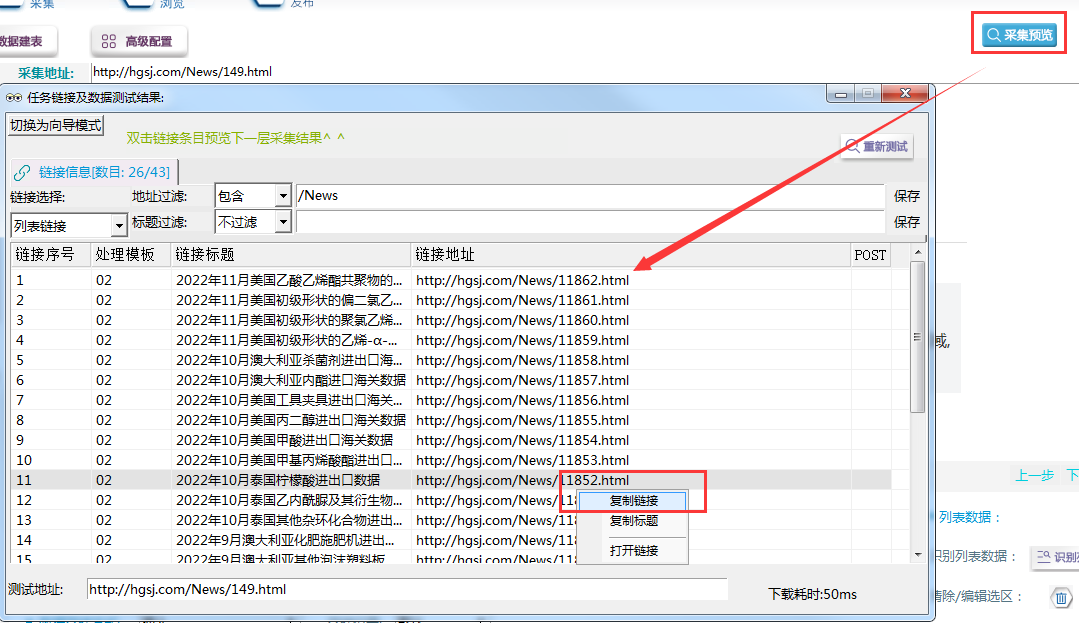The height and width of the screenshot is (623, 1079).
Task: Click the magnifier icon on 重新测试
Action: [x=852, y=146]
